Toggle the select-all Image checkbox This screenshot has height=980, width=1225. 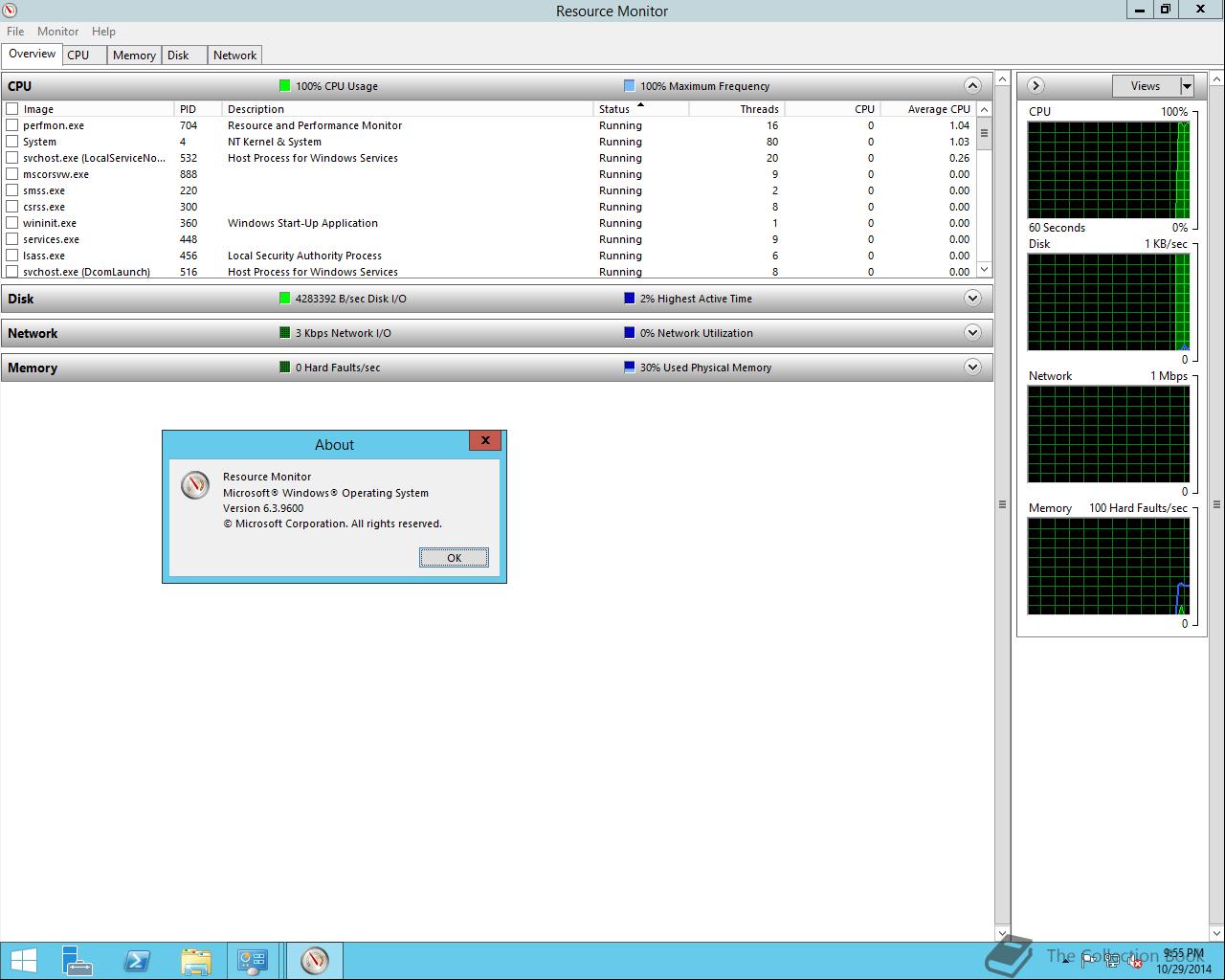point(12,109)
